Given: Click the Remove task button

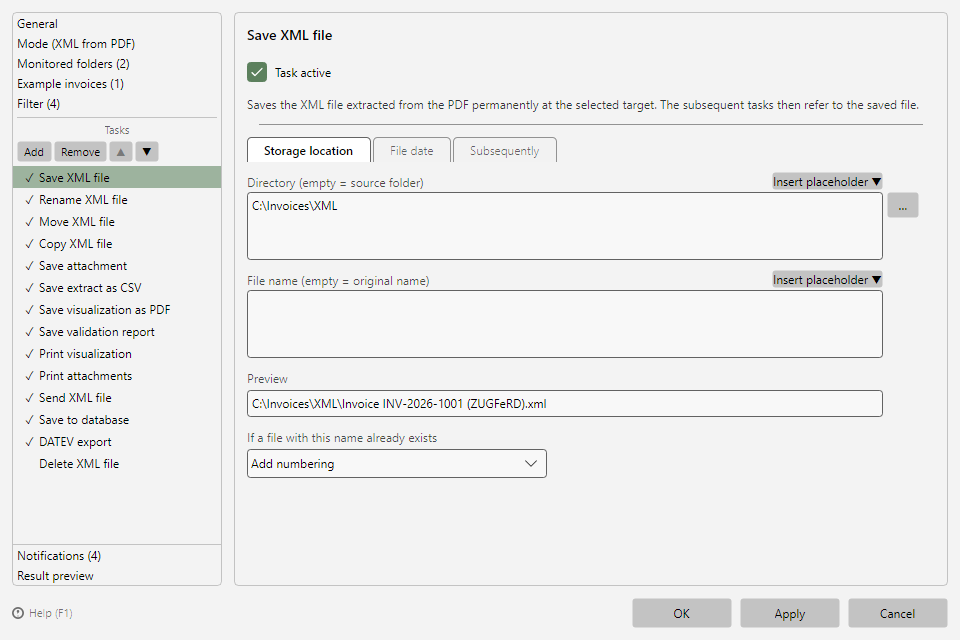Looking at the screenshot, I should (80, 152).
